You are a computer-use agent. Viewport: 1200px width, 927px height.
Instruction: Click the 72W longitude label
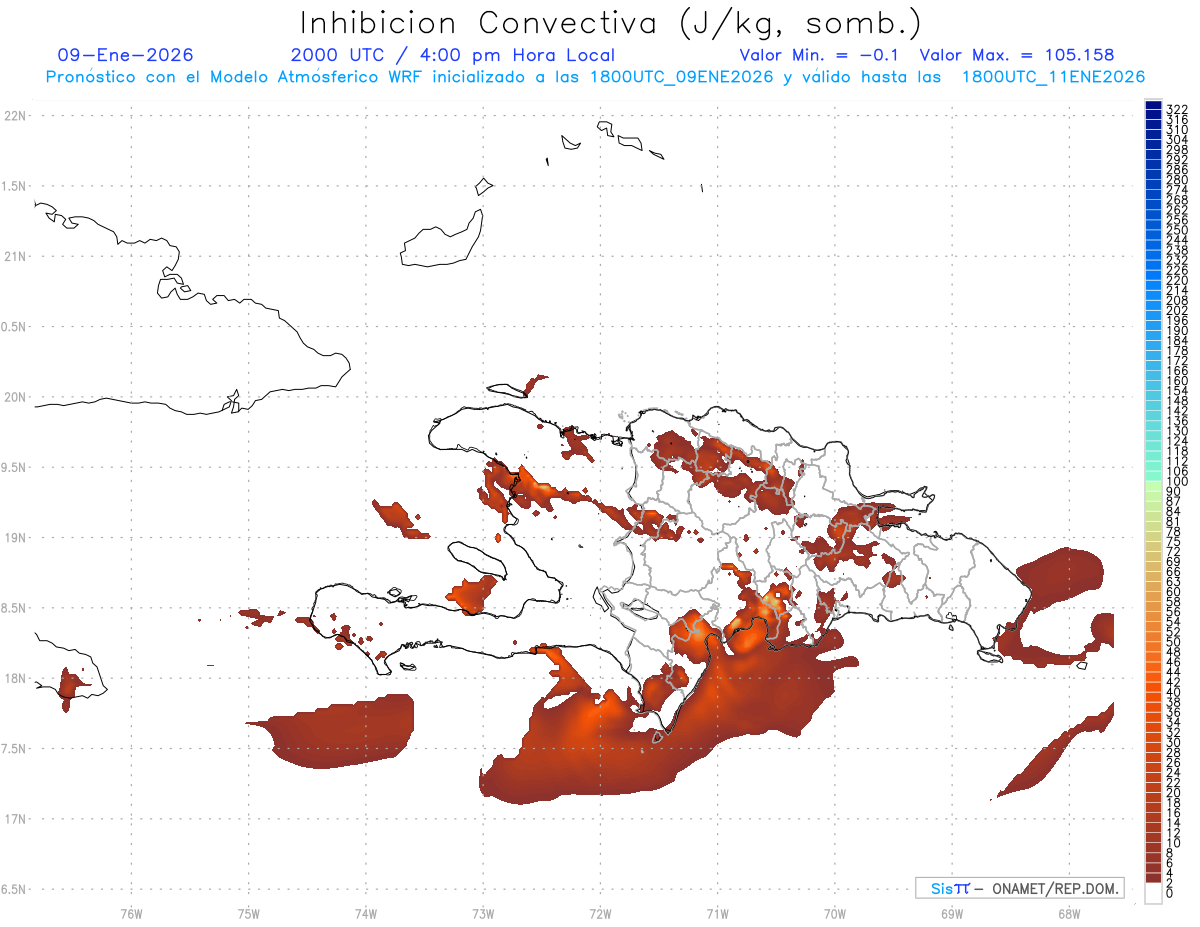tap(600, 913)
